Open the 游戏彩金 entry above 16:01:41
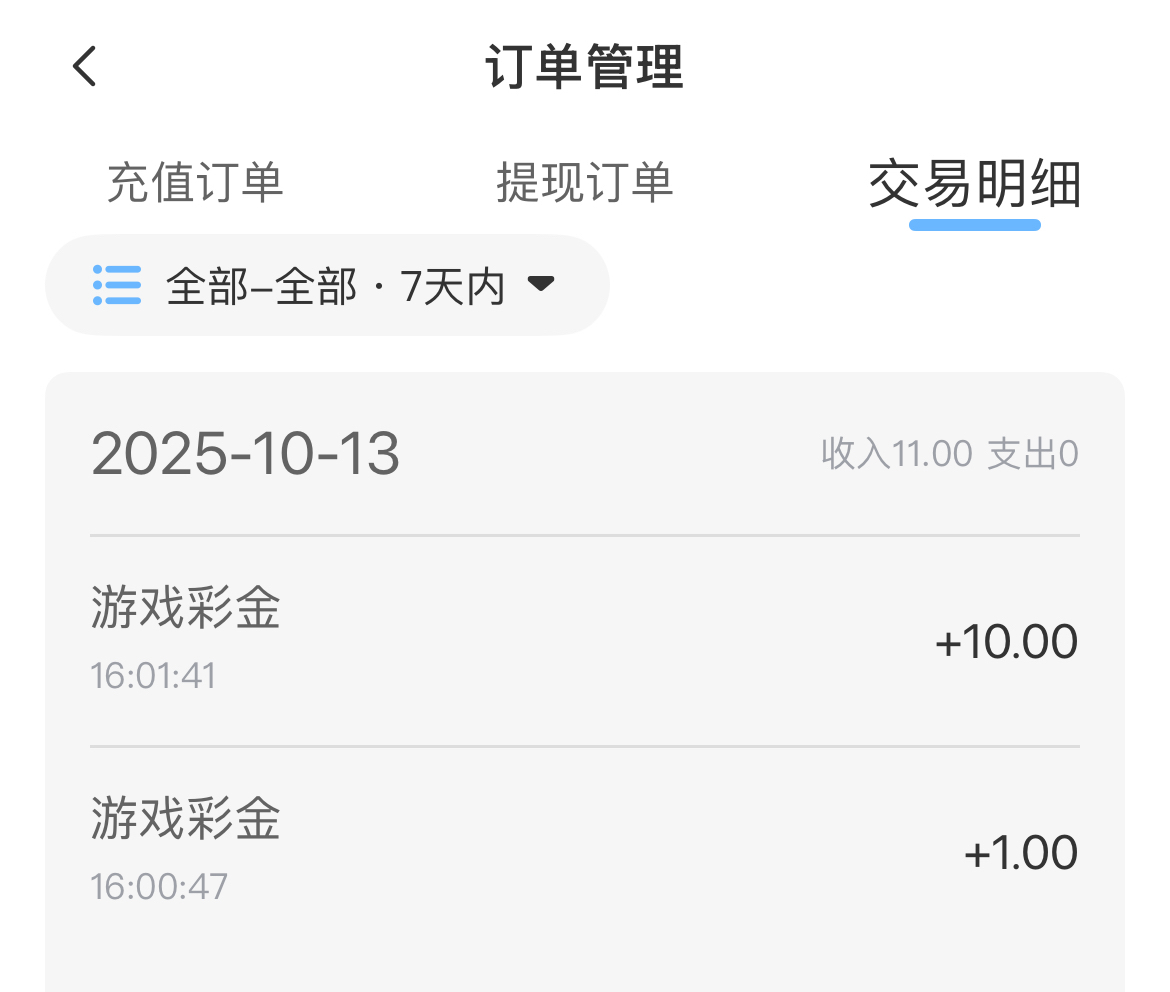This screenshot has height=992, width=1170. (186, 607)
